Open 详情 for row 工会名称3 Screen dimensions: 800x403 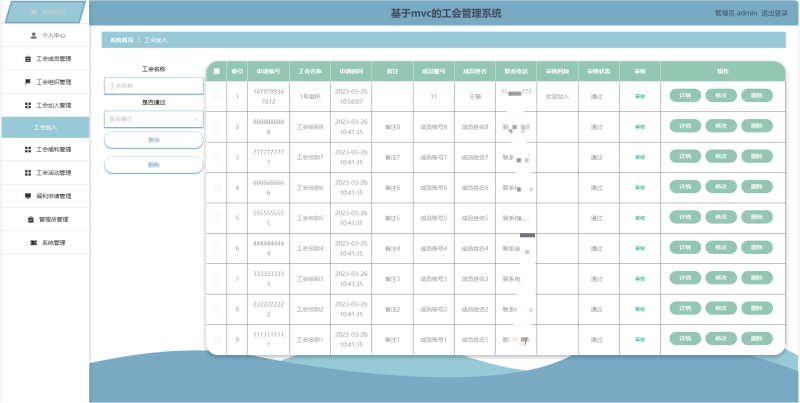(x=685, y=278)
